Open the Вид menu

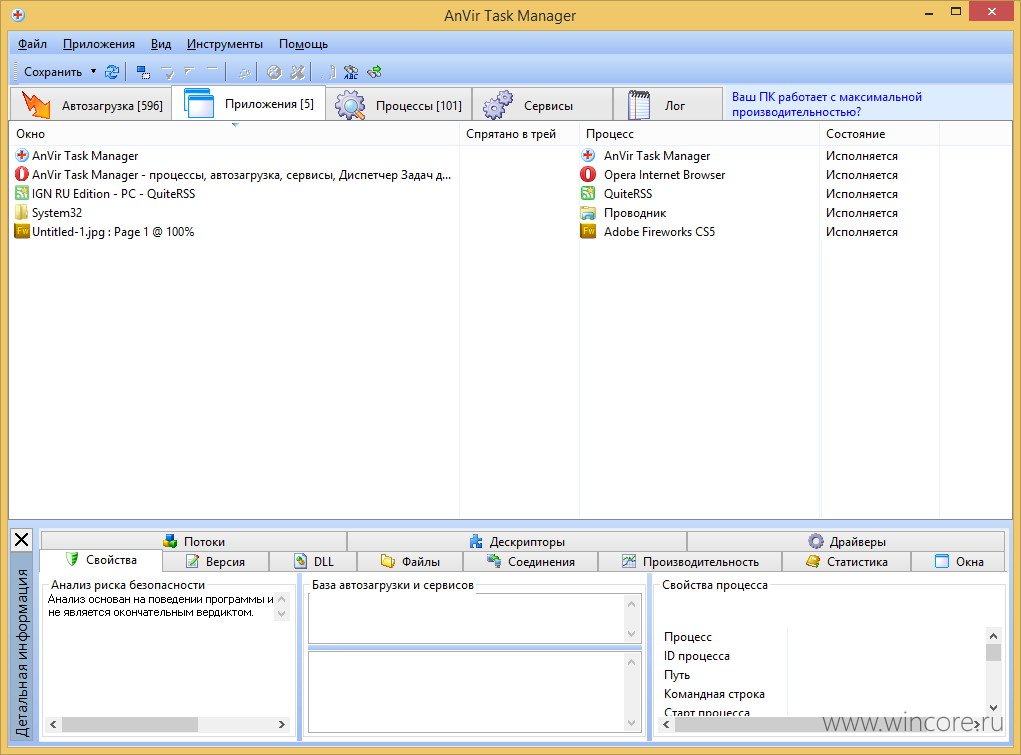pyautogui.click(x=161, y=44)
